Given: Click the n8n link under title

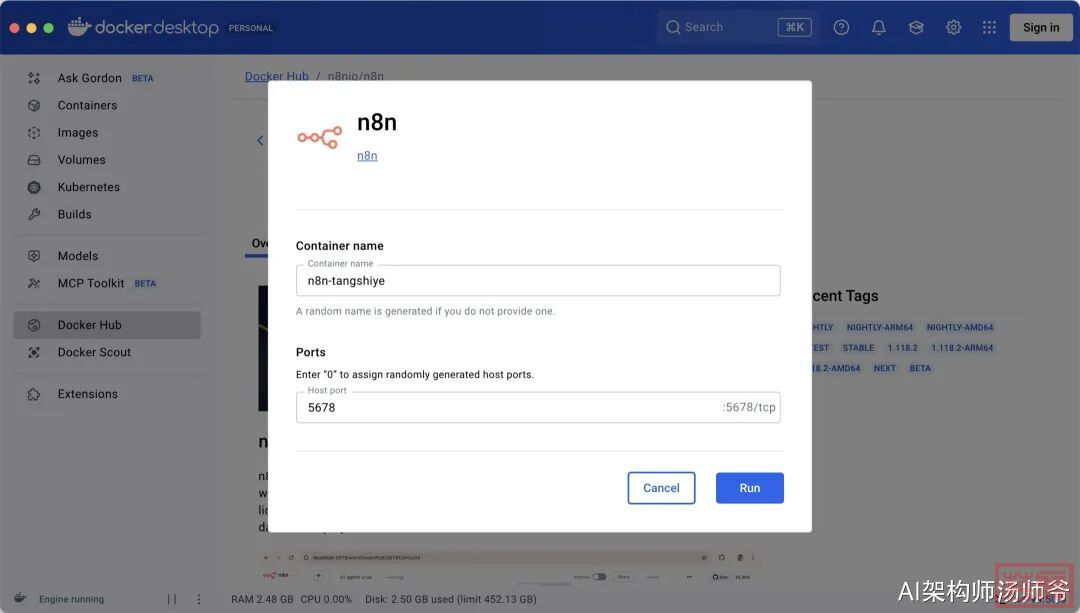Looking at the screenshot, I should pyautogui.click(x=367, y=156).
